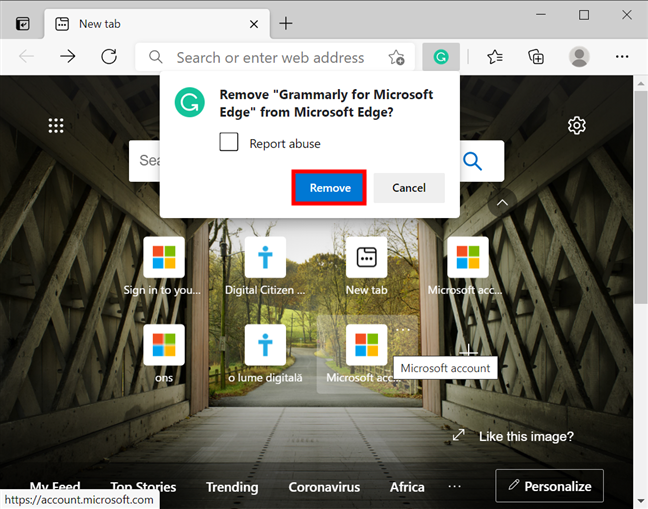Open the bottom-row 'Microsoft acc...' quick link tile
648x509 pixels.
pos(366,345)
